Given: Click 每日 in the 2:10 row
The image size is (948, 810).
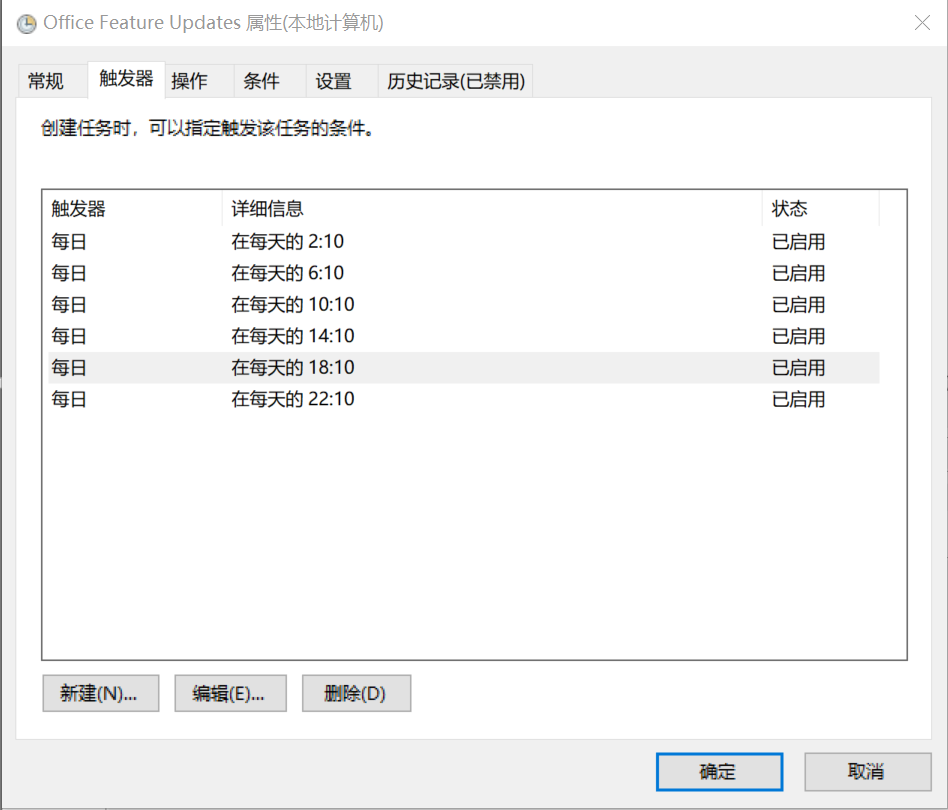Looking at the screenshot, I should (x=69, y=242).
